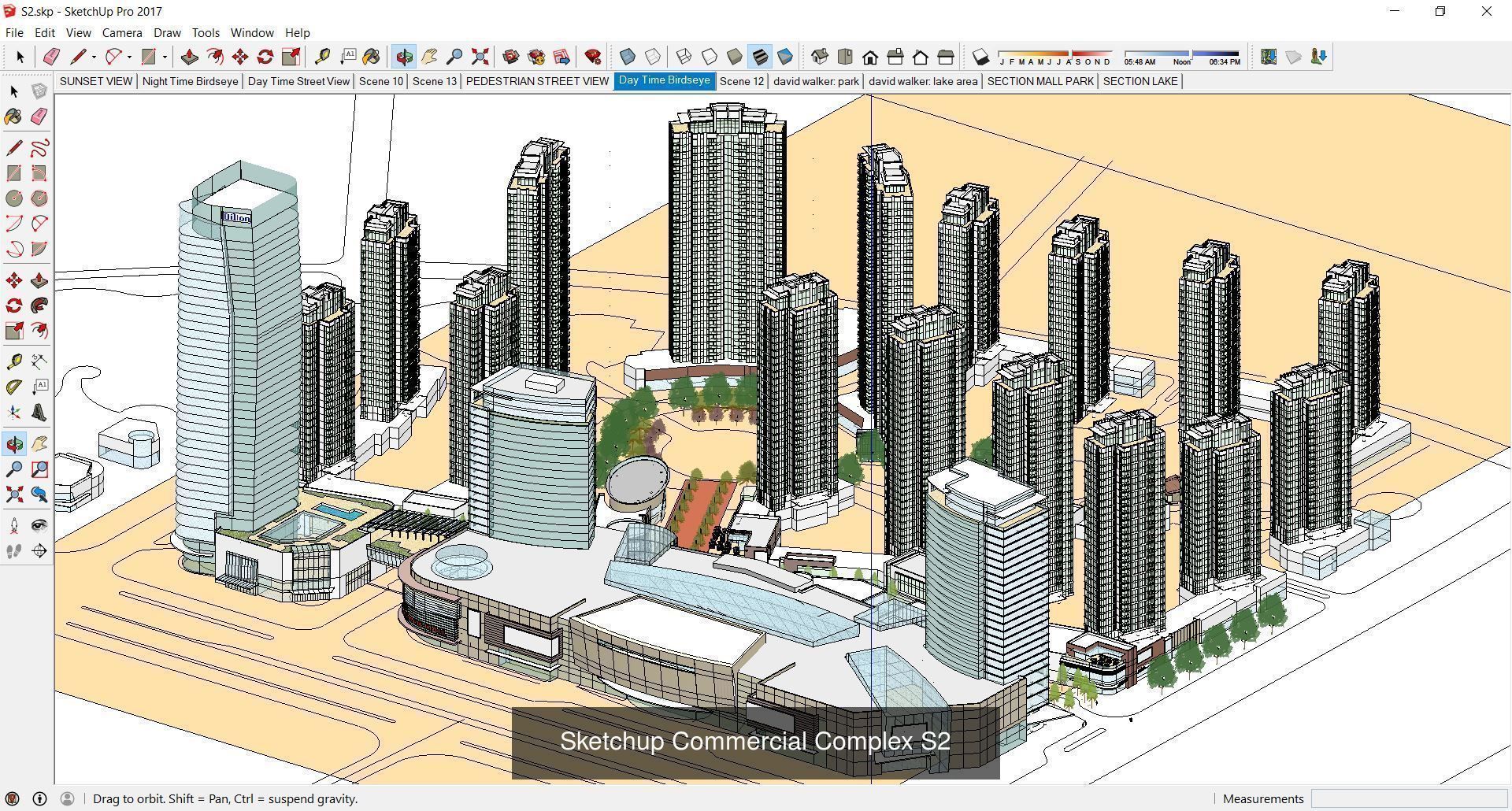The image size is (1512, 811).
Task: Select Axes tool in left toolbar
Action: [x=14, y=413]
